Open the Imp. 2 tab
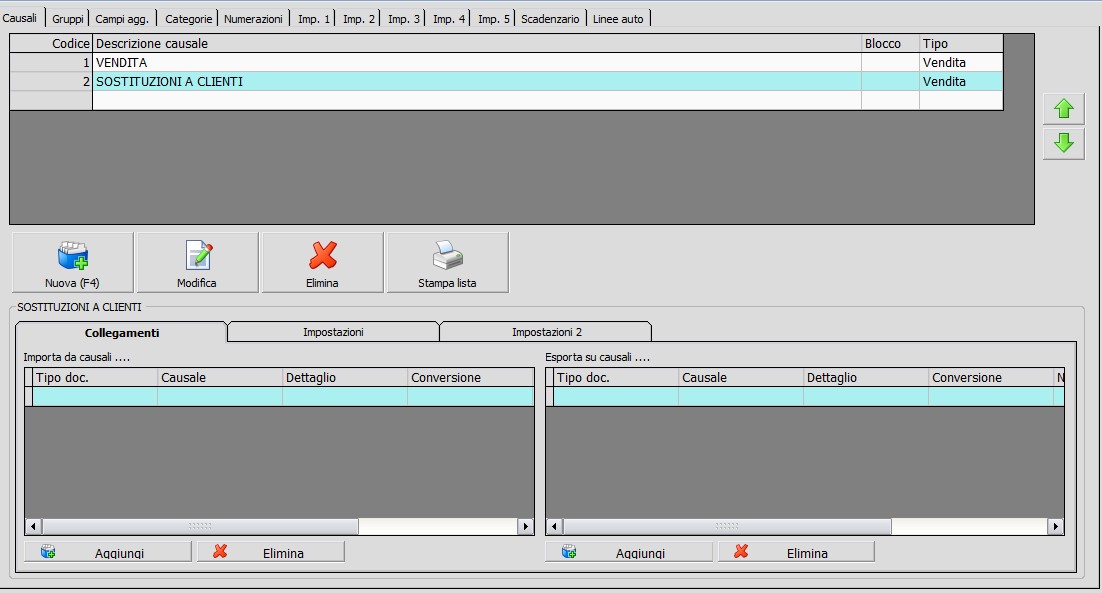The image size is (1102, 593). pyautogui.click(x=358, y=19)
